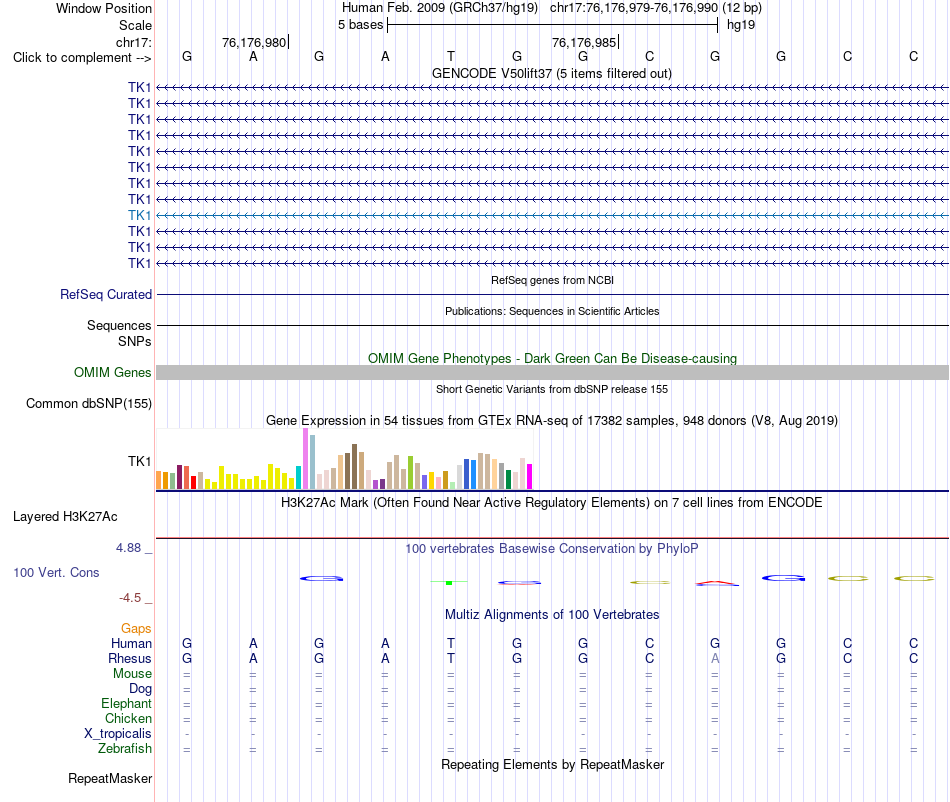Viewport: 950px width, 802px height.
Task: Click the Layered H3K27Ac track label
Action: pyautogui.click(x=65, y=517)
